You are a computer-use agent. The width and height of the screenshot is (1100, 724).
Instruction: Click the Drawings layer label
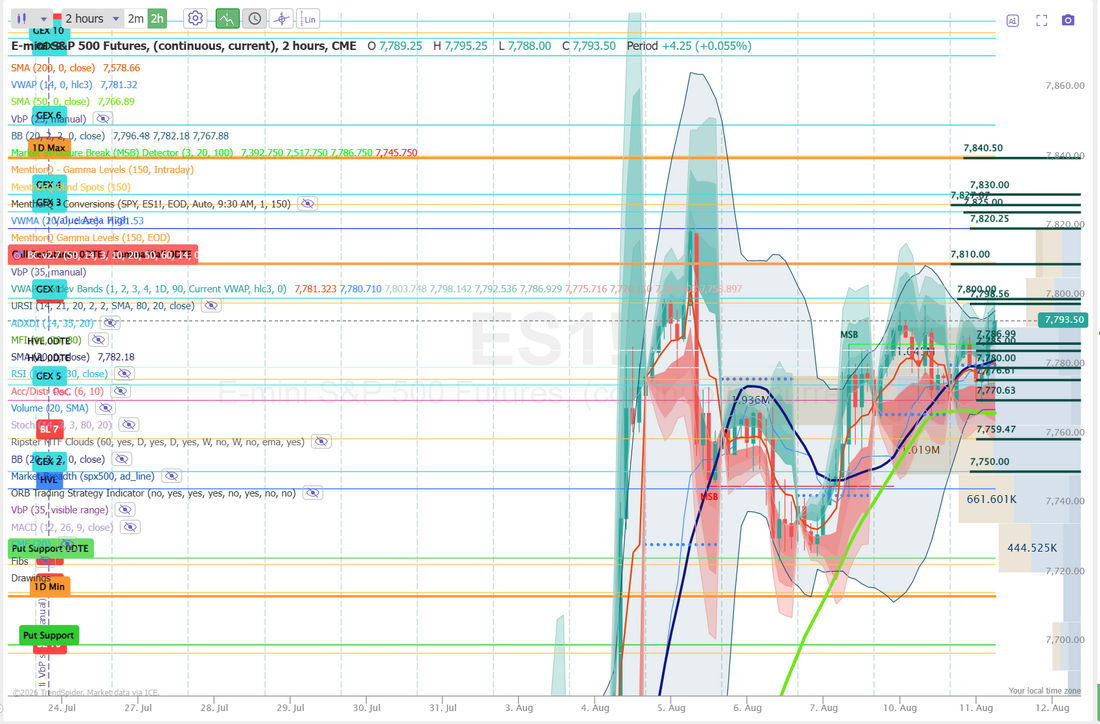[x=30, y=578]
